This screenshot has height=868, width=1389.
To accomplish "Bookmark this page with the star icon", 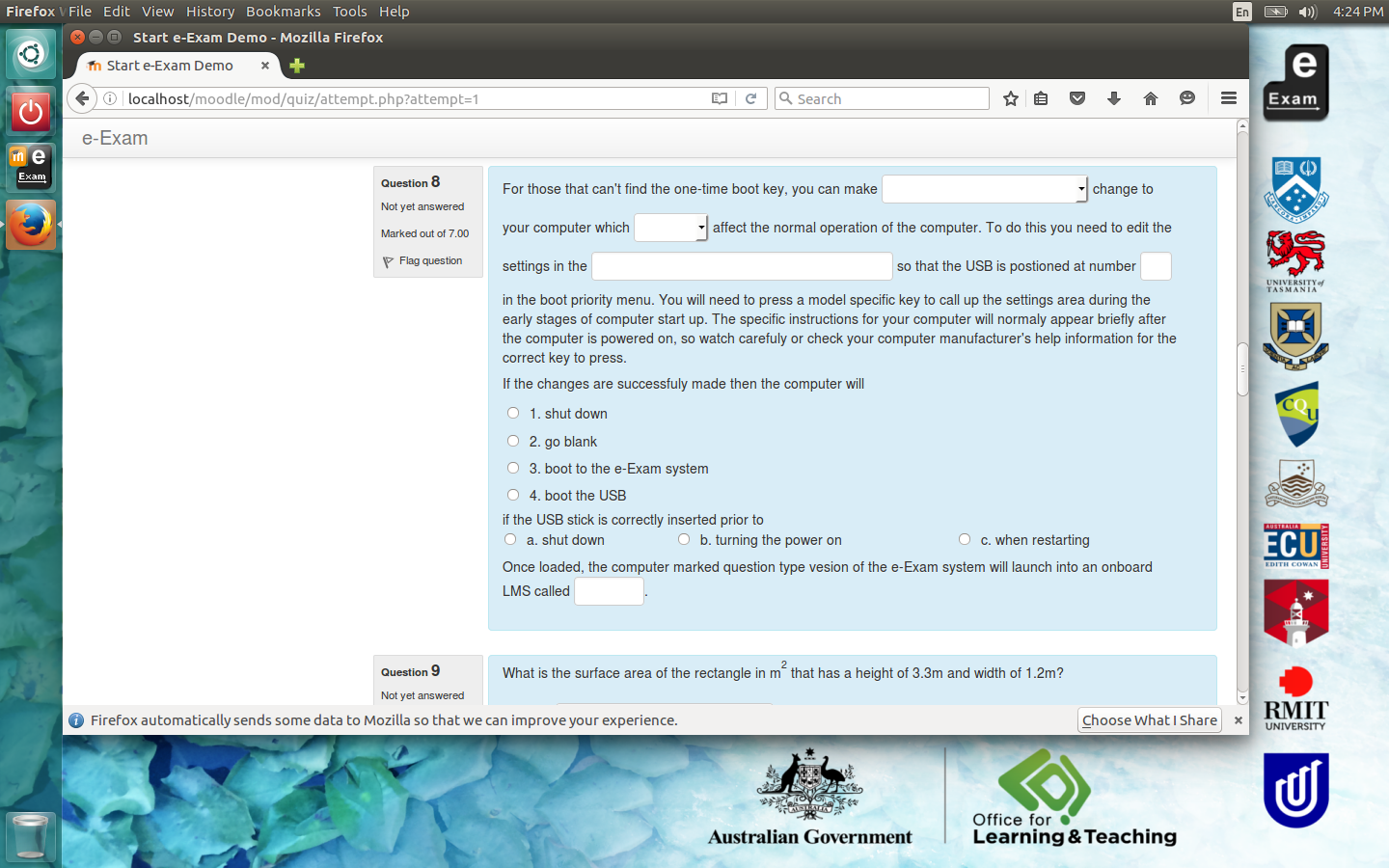I will [1010, 98].
